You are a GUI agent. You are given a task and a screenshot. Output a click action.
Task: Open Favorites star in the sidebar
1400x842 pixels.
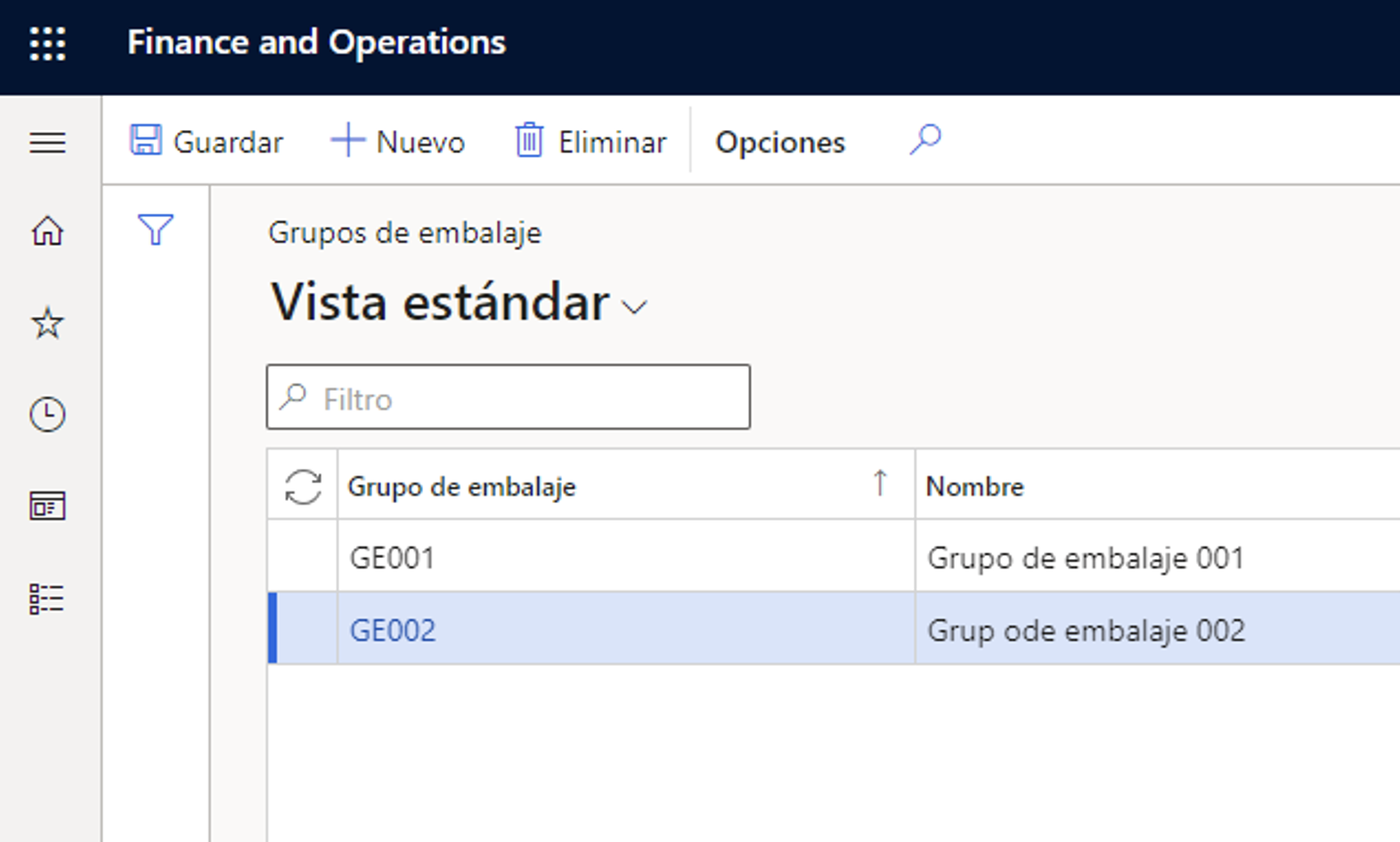(x=47, y=322)
